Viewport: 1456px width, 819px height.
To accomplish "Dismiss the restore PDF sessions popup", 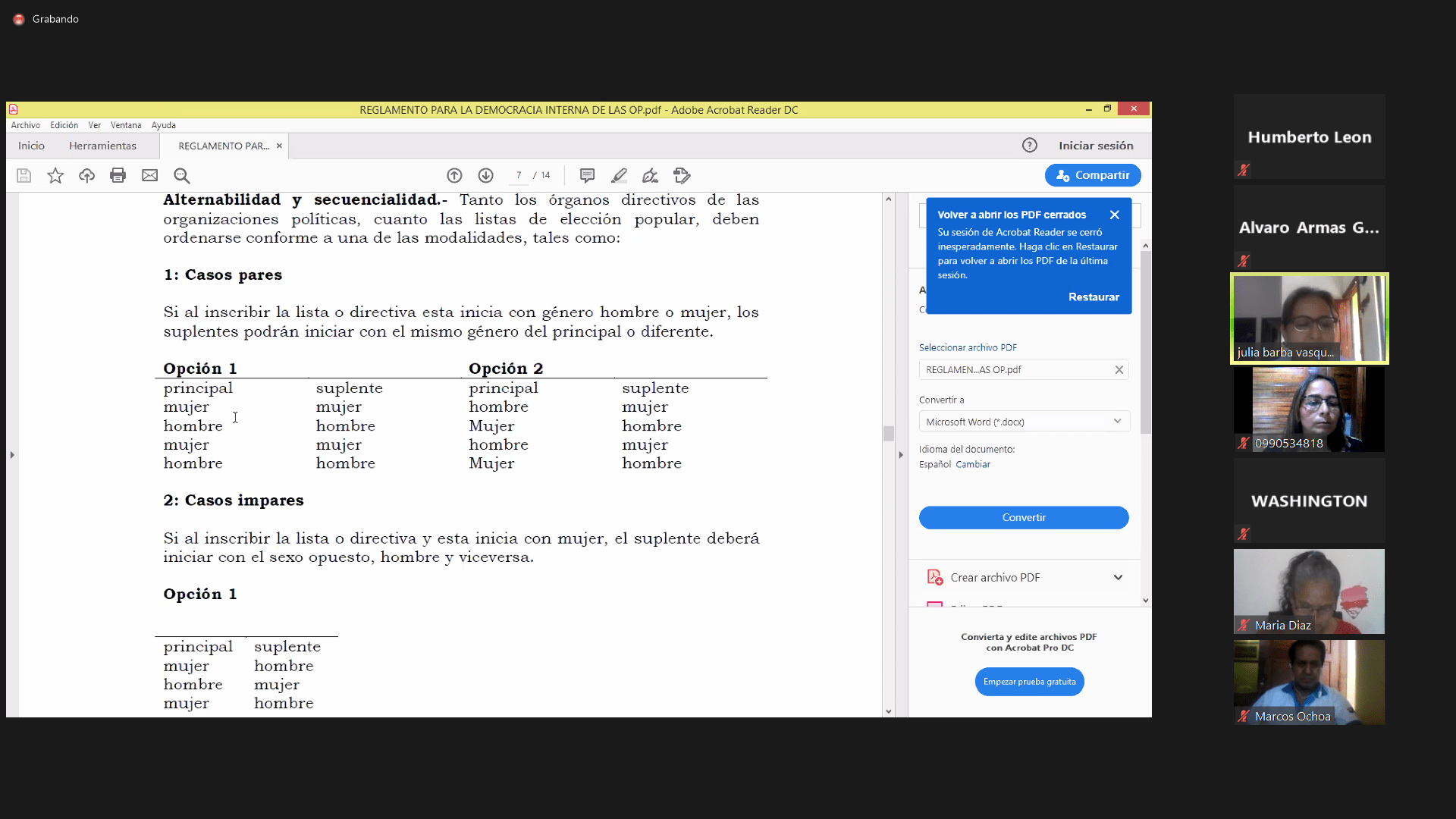I will [x=1114, y=215].
